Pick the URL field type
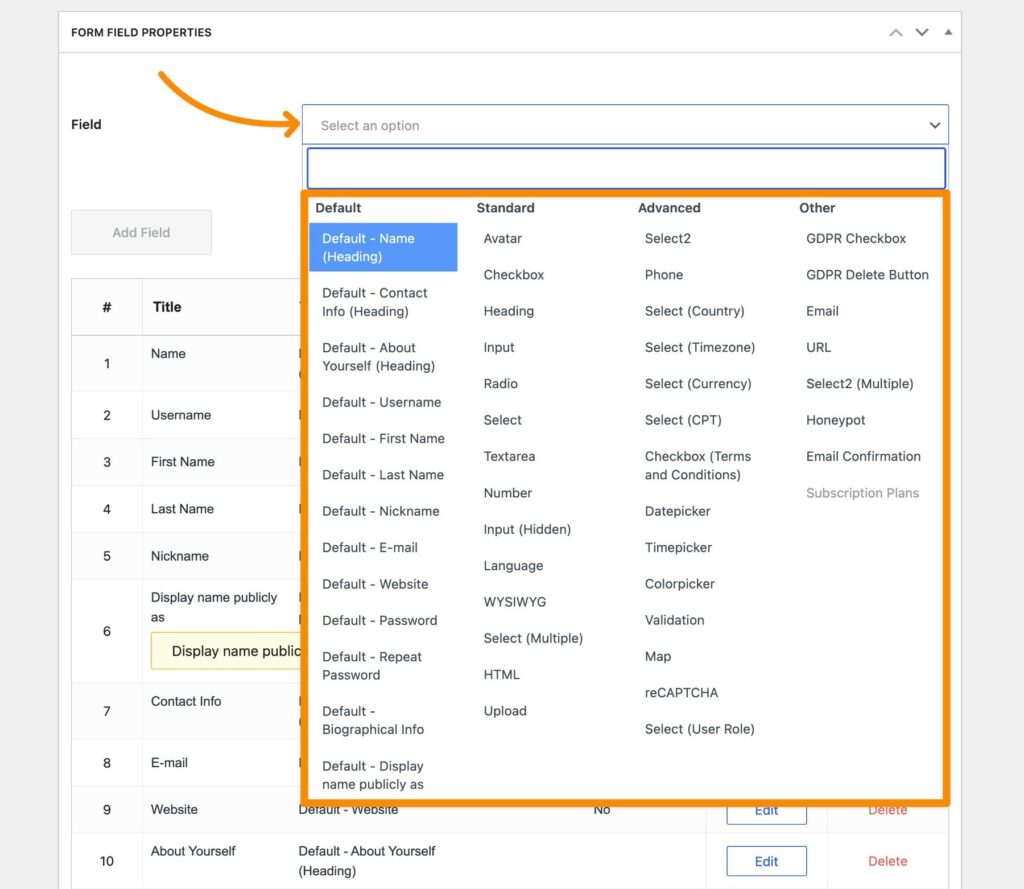Viewport: 1024px width, 889px height. [818, 348]
